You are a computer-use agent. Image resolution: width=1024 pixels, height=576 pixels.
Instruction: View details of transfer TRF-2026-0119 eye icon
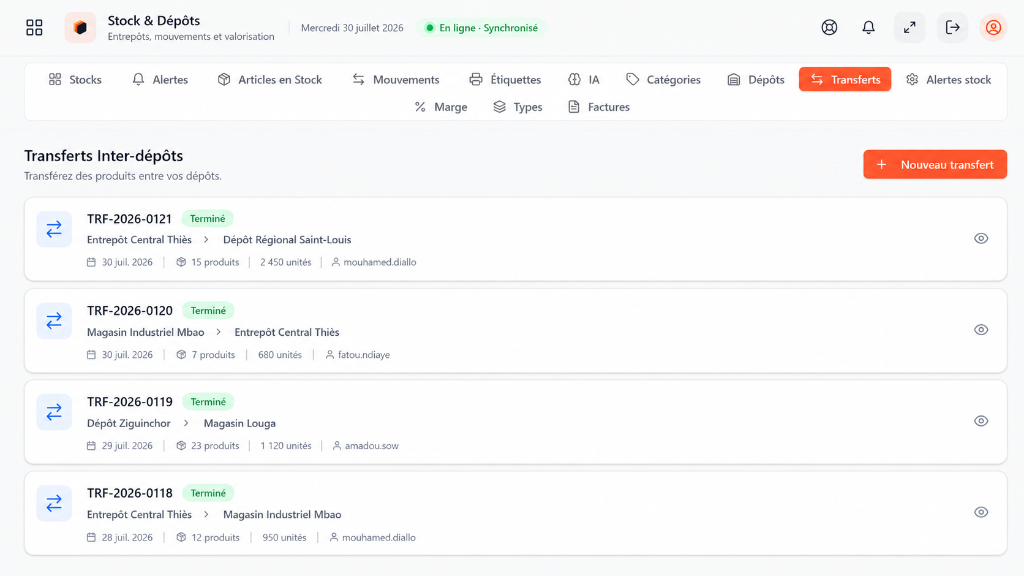[x=981, y=421]
